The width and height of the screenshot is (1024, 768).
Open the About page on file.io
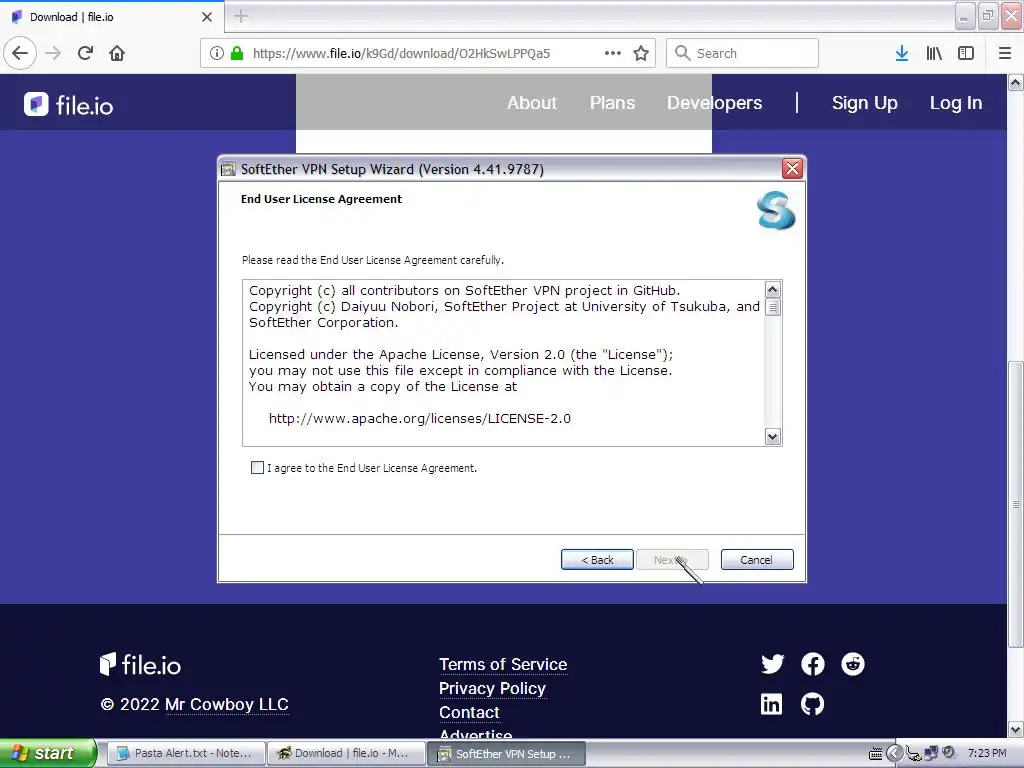click(532, 103)
